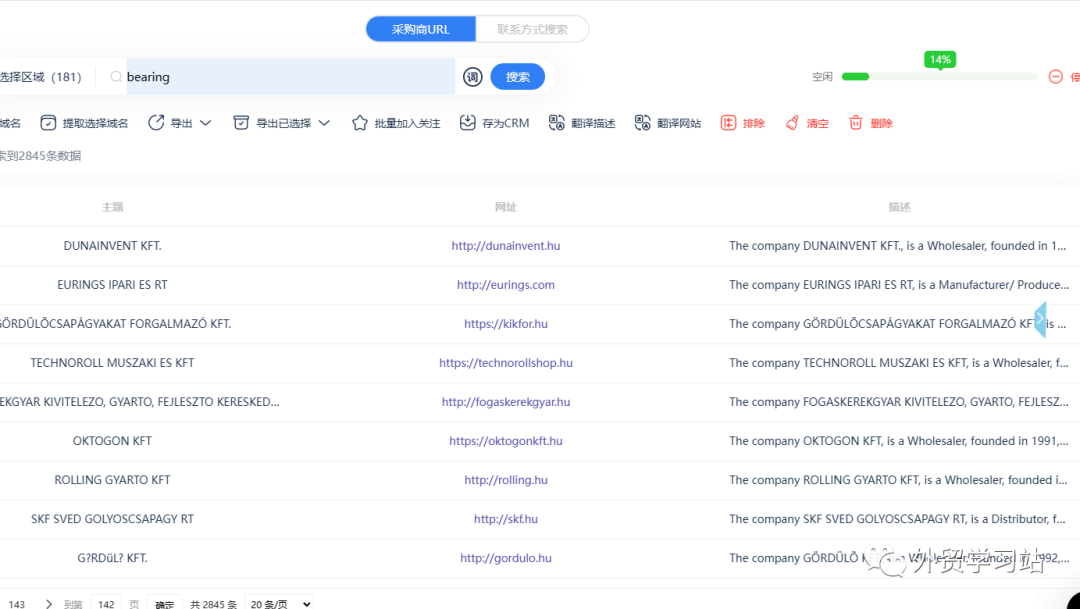Click the 清空 clear brush icon
Screen dimensions: 1080x609
792,123
